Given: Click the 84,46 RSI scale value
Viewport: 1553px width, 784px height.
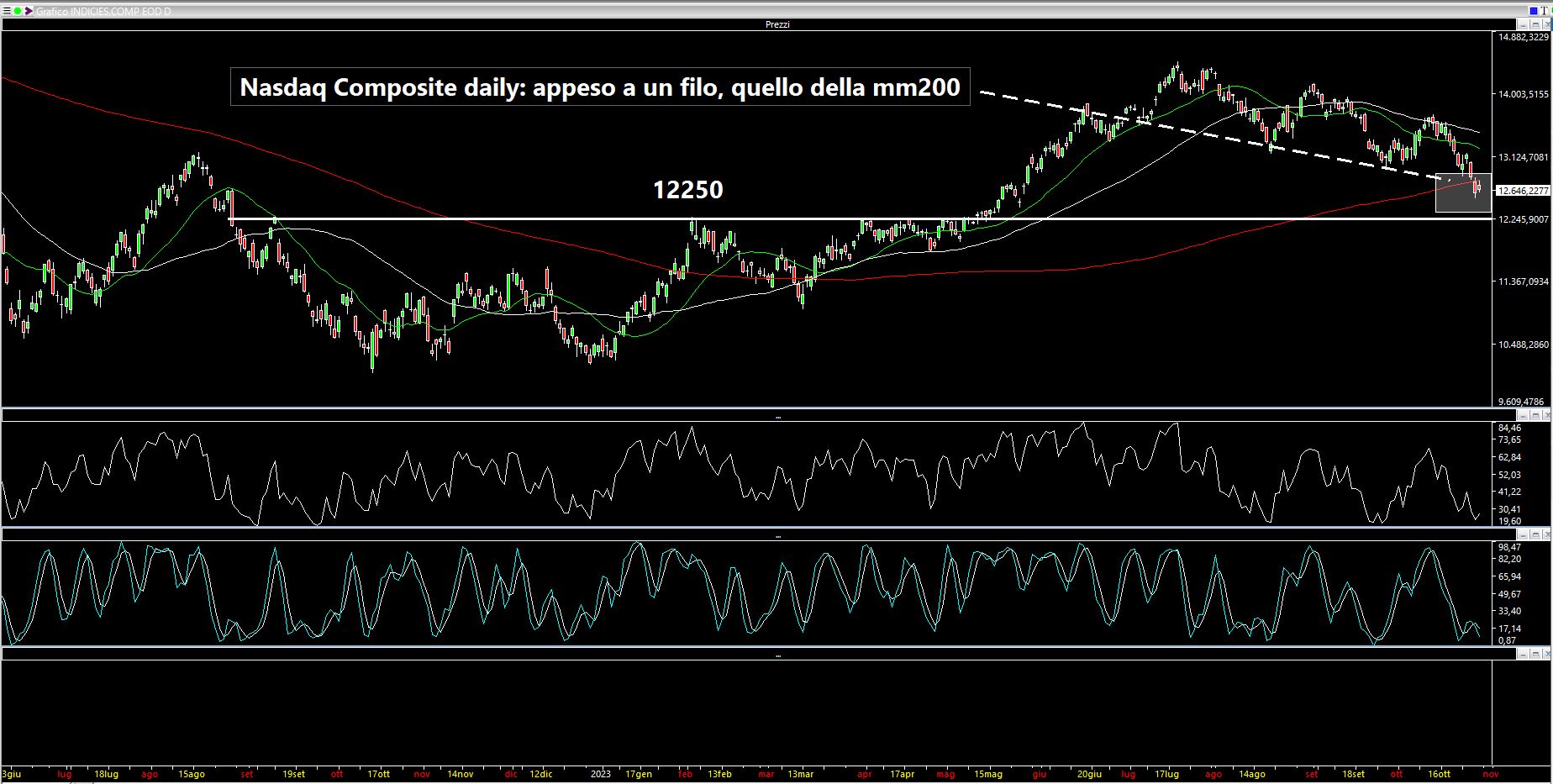Looking at the screenshot, I should [x=1509, y=428].
